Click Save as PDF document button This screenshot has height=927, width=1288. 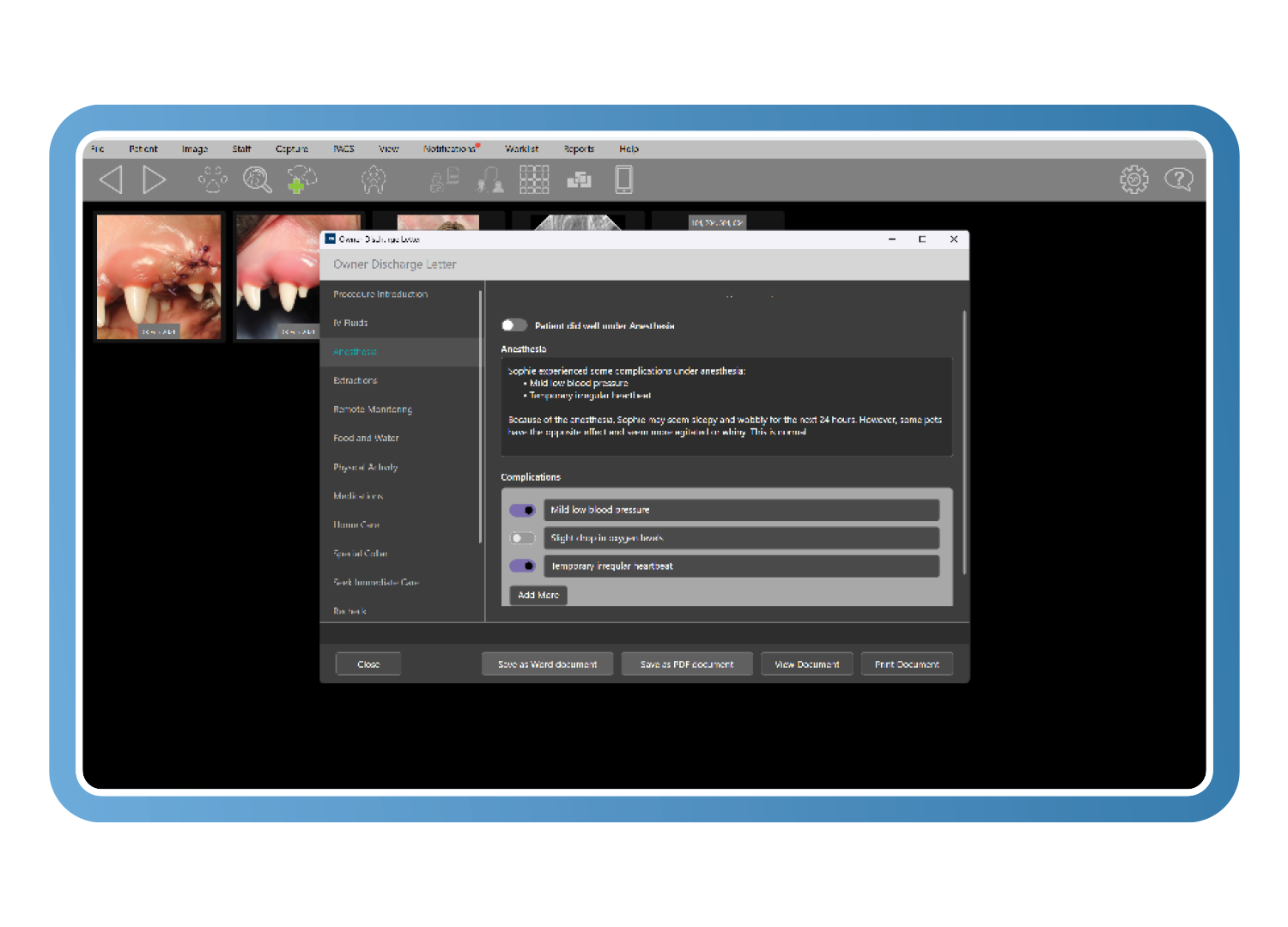pyautogui.click(x=687, y=664)
